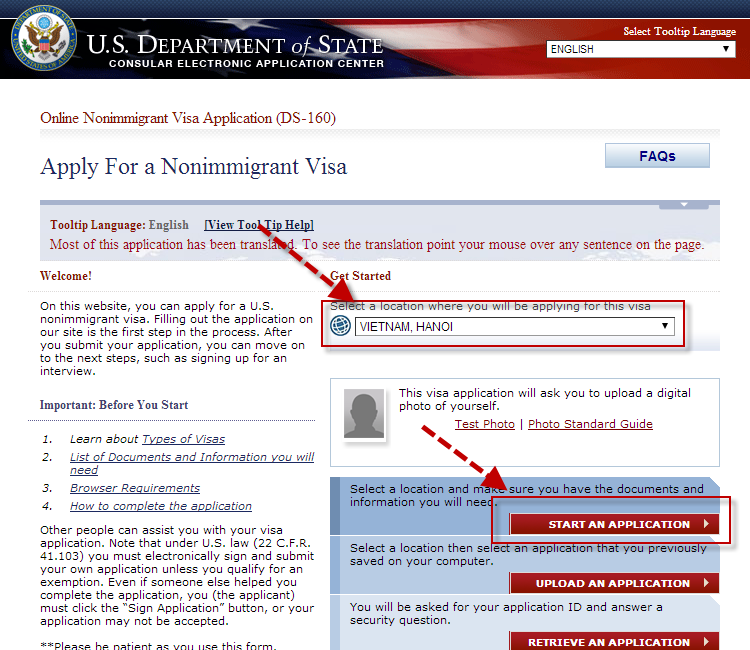Open the Select Tooltip Language dropdown
The image size is (750, 650).
[x=640, y=49]
